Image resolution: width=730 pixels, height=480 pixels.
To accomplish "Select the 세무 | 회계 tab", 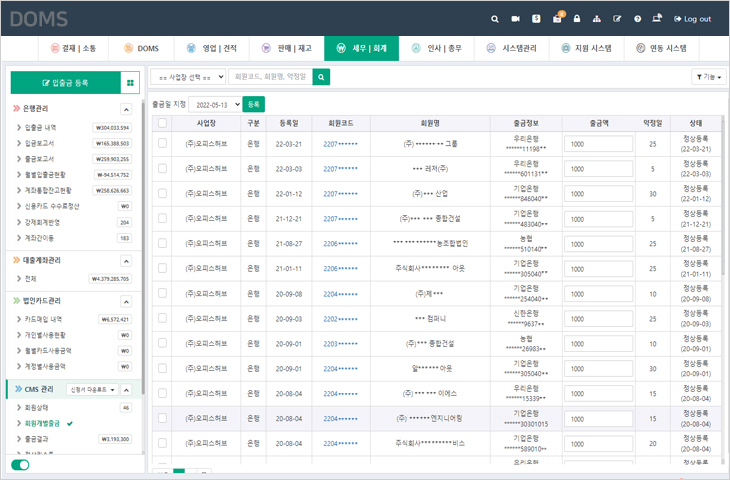I will click(x=362, y=48).
